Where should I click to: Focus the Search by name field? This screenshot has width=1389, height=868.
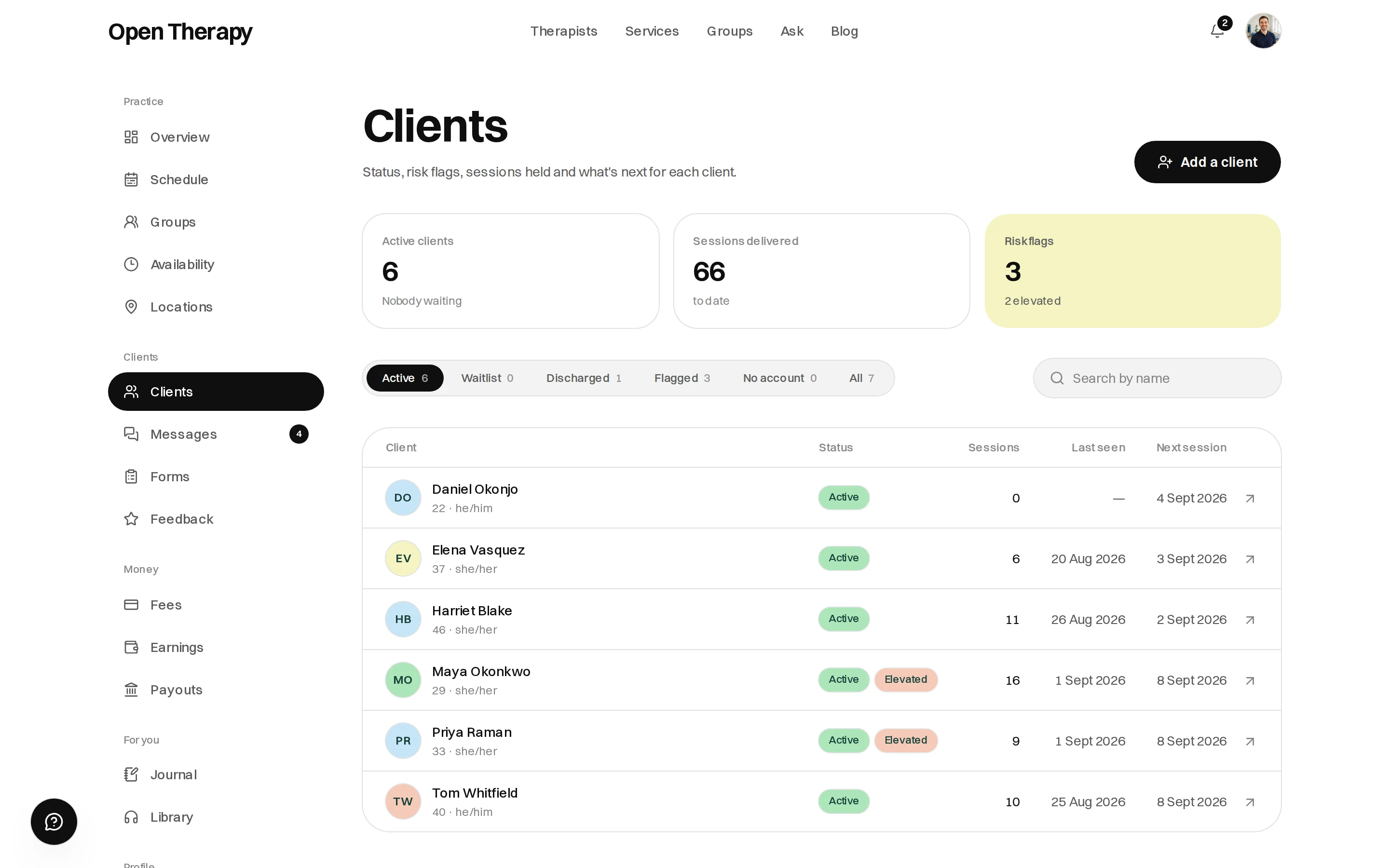1157,379
